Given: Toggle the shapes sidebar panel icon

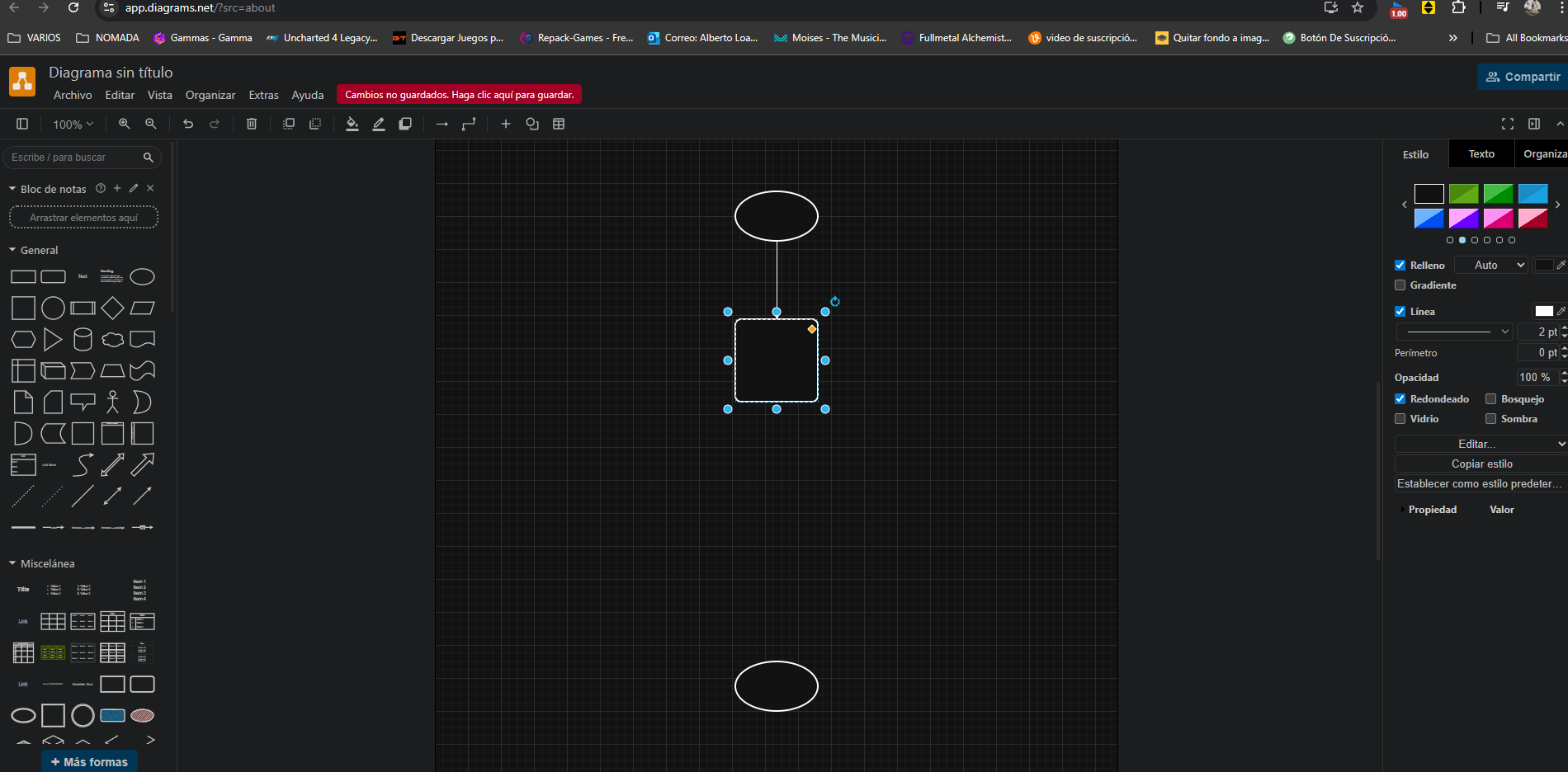Looking at the screenshot, I should [22, 124].
